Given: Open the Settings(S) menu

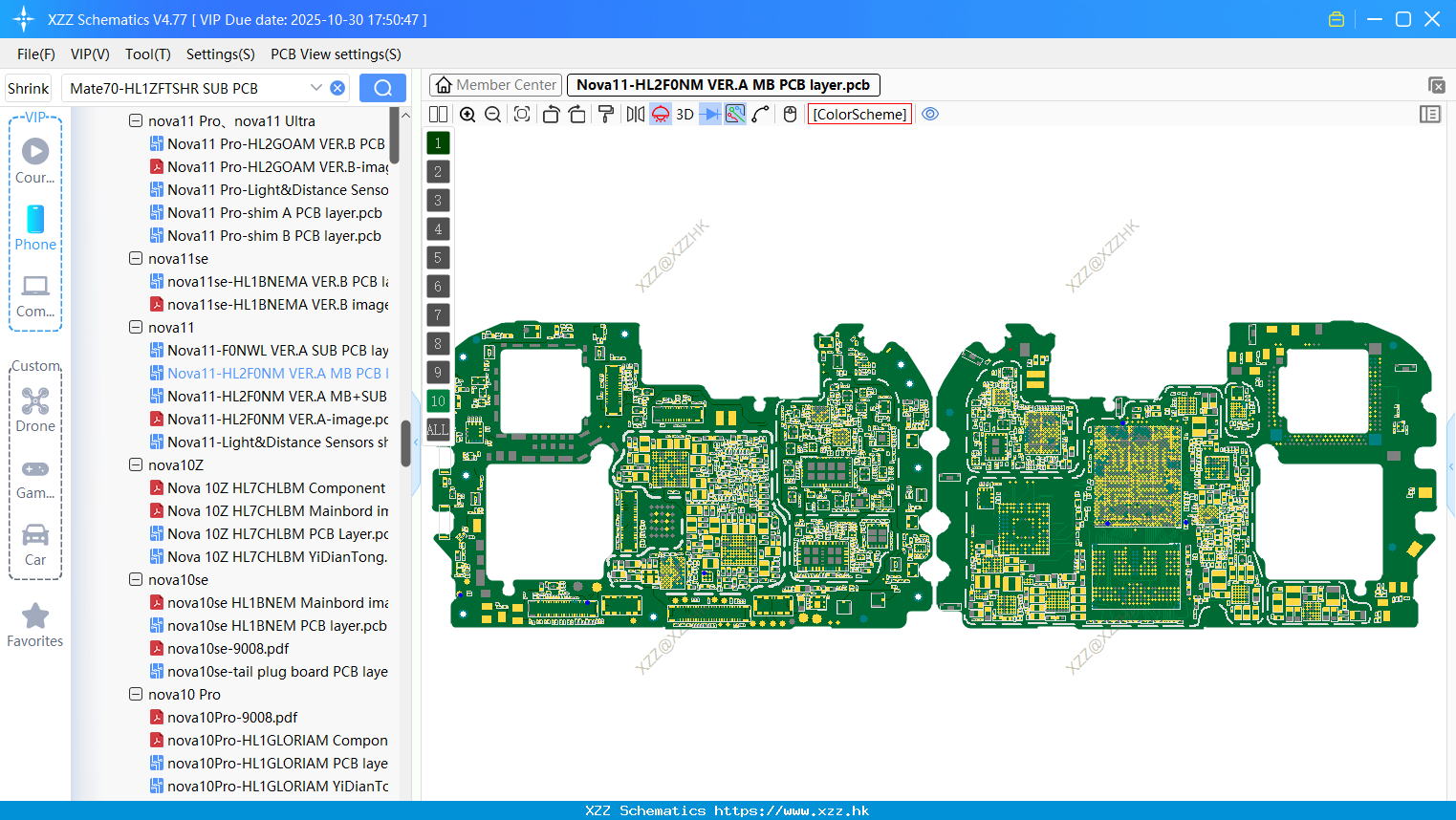Looking at the screenshot, I should 221,54.
